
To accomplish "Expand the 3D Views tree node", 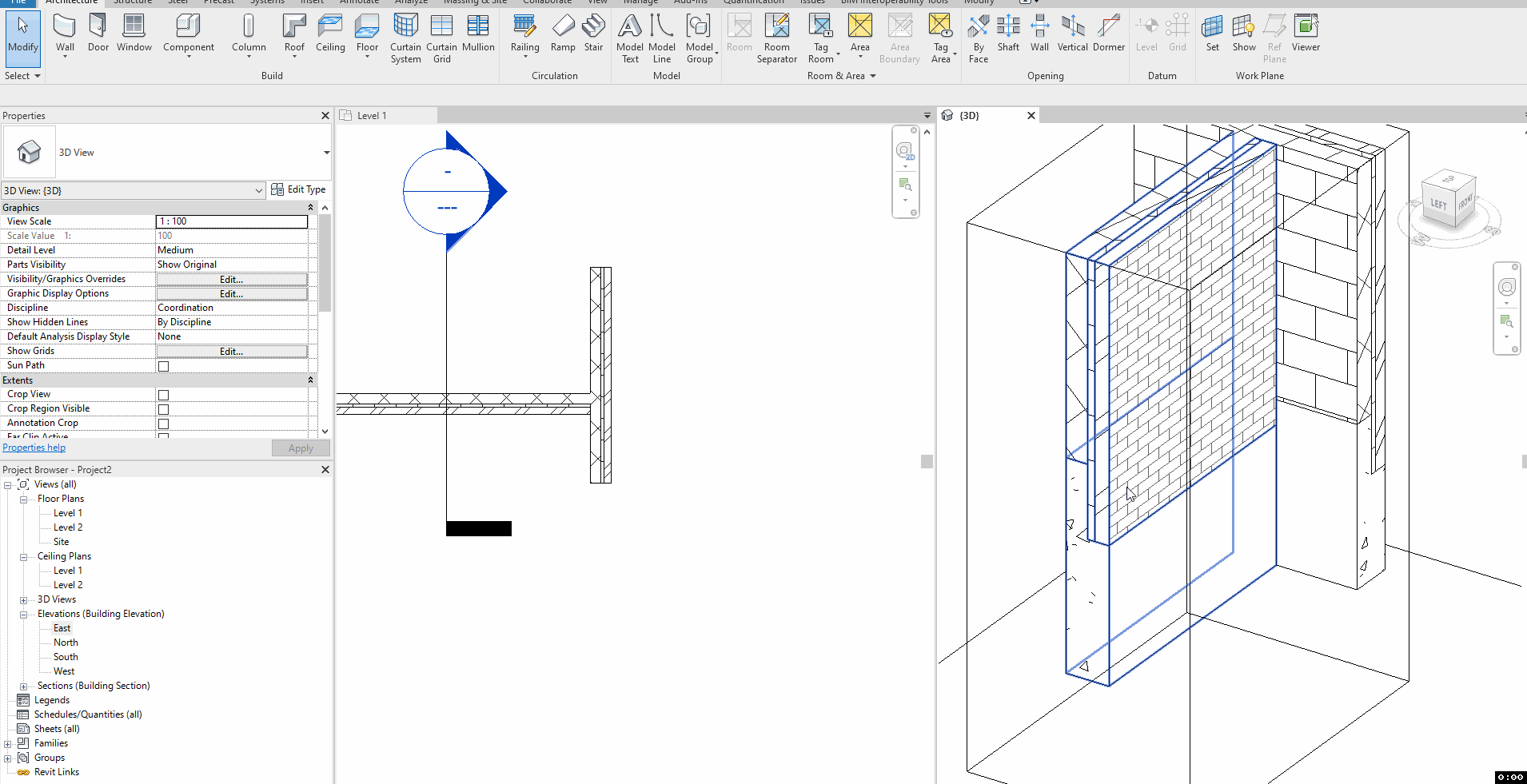I will coord(24,599).
